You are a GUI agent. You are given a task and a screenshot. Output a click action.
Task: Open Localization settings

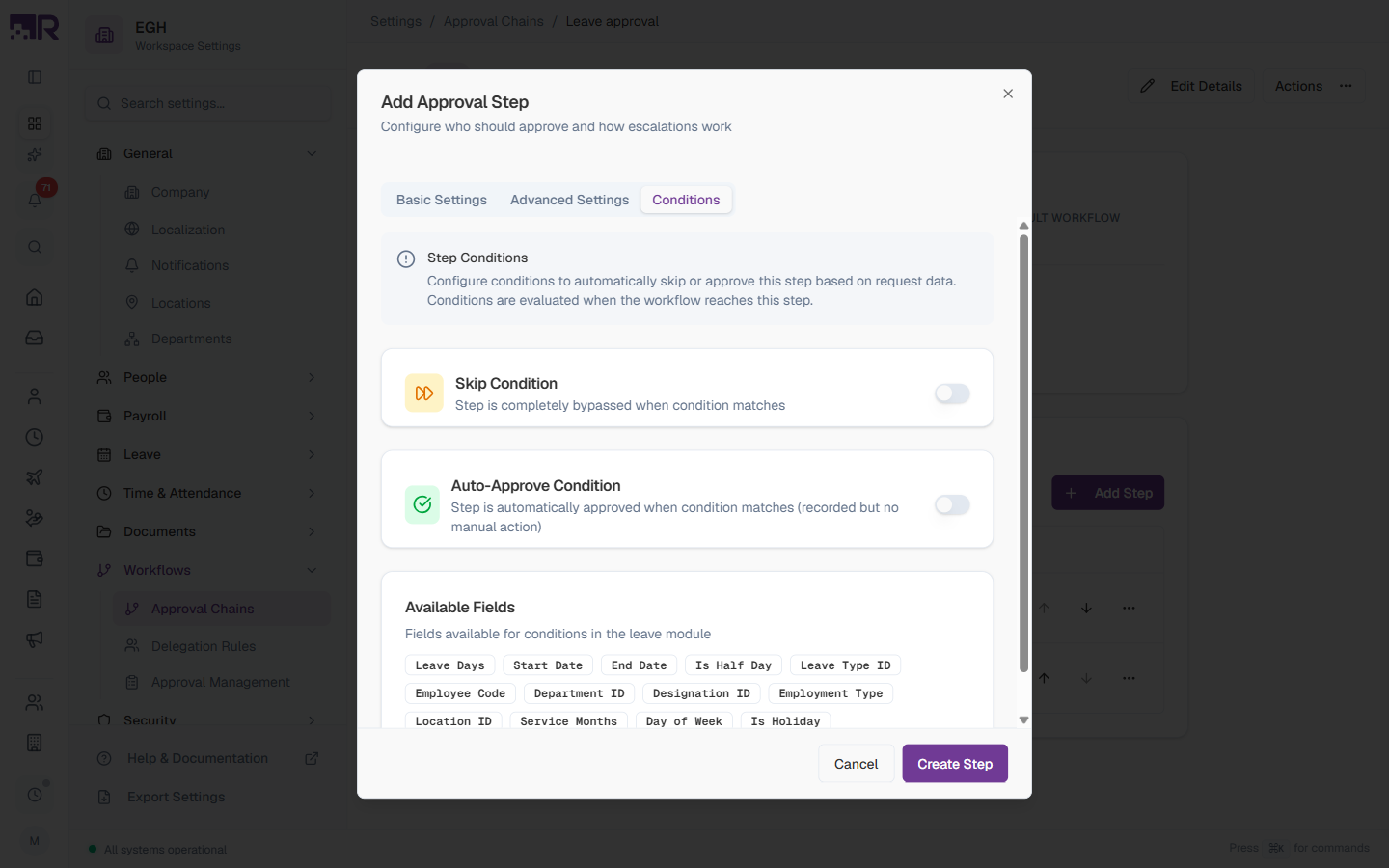(222, 230)
